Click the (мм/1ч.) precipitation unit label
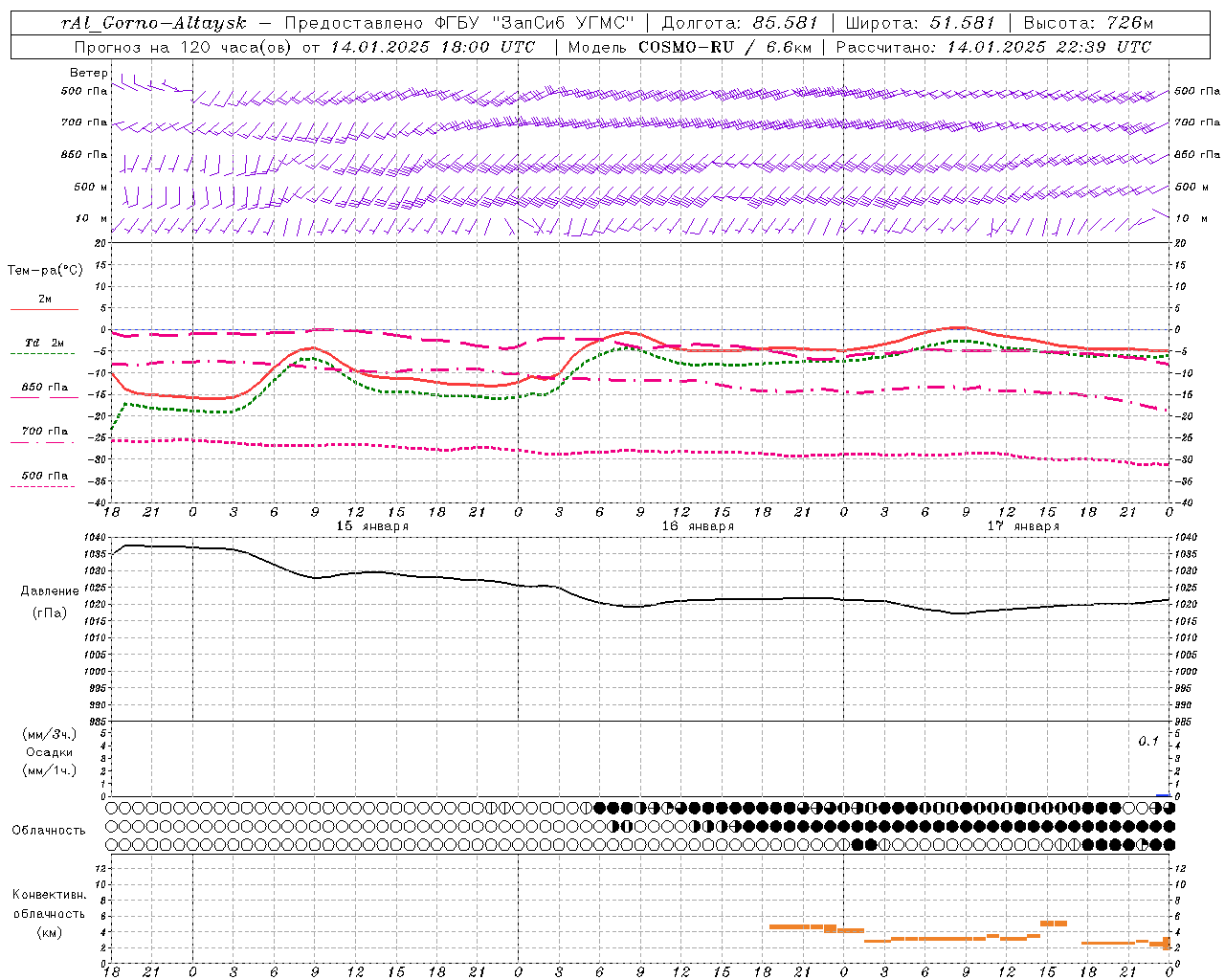 point(50,770)
